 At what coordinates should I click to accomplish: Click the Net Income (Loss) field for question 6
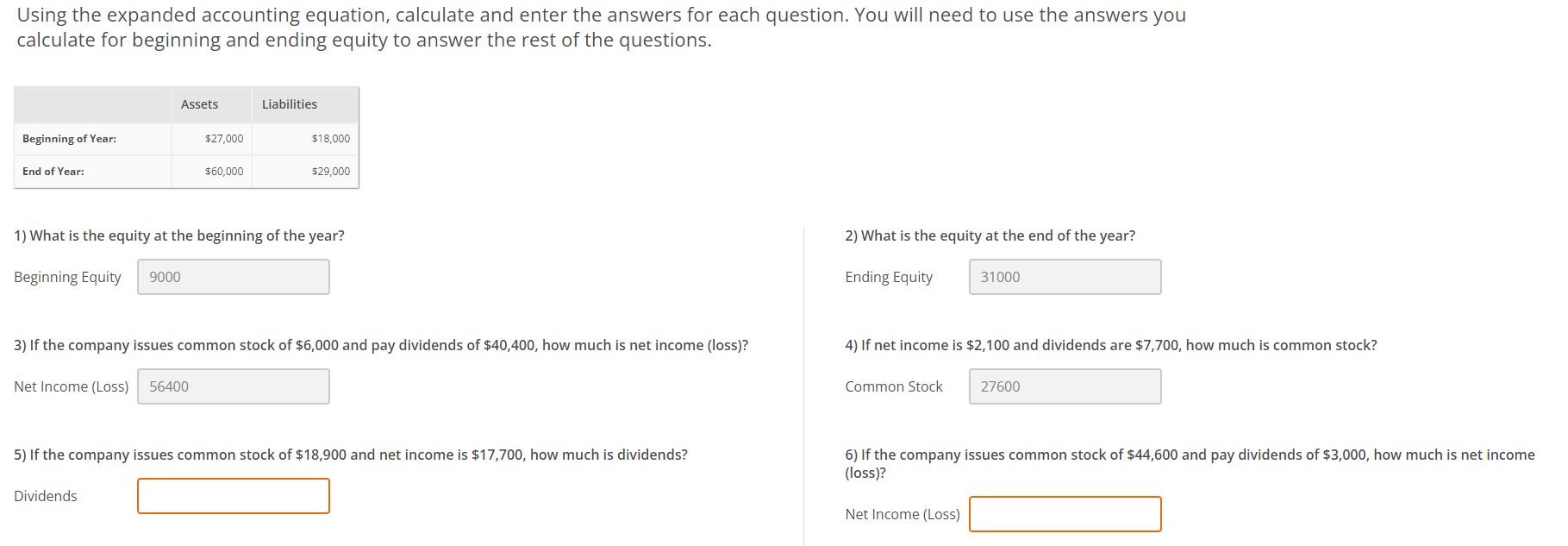tap(1065, 514)
